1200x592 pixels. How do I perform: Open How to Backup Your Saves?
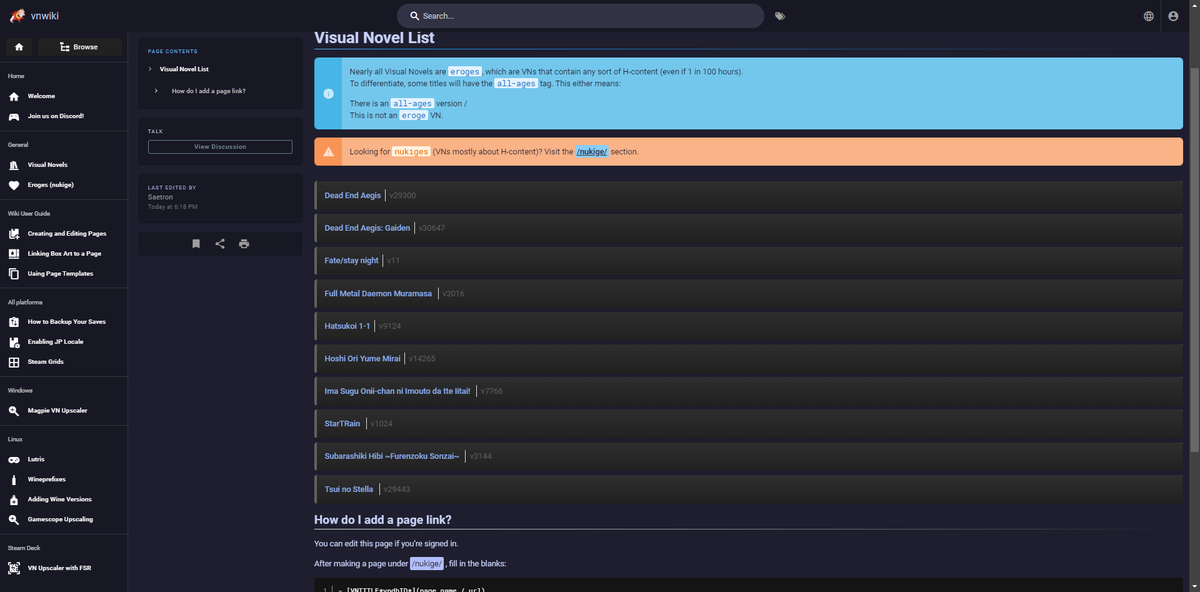[66, 321]
